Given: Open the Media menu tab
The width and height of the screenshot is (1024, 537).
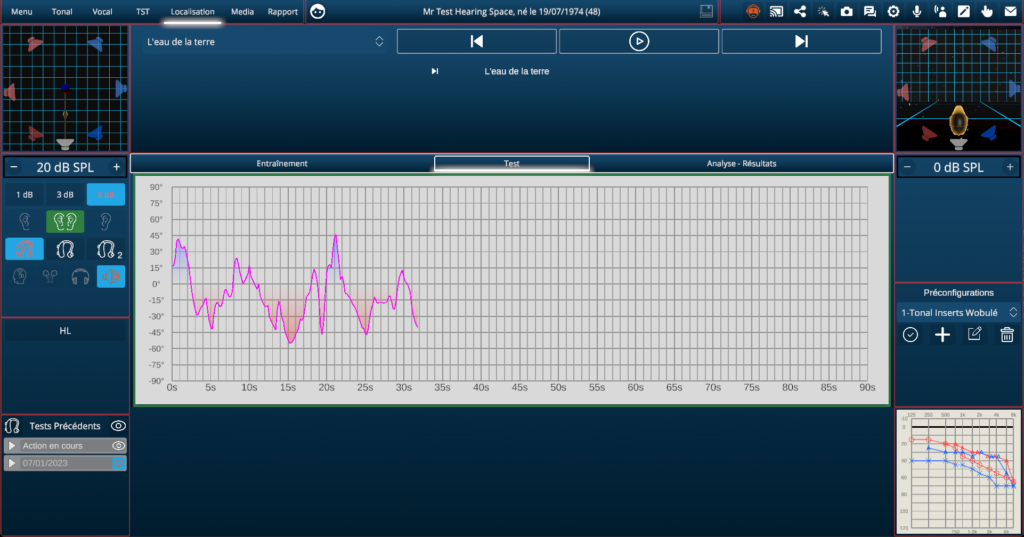Looking at the screenshot, I should [242, 12].
